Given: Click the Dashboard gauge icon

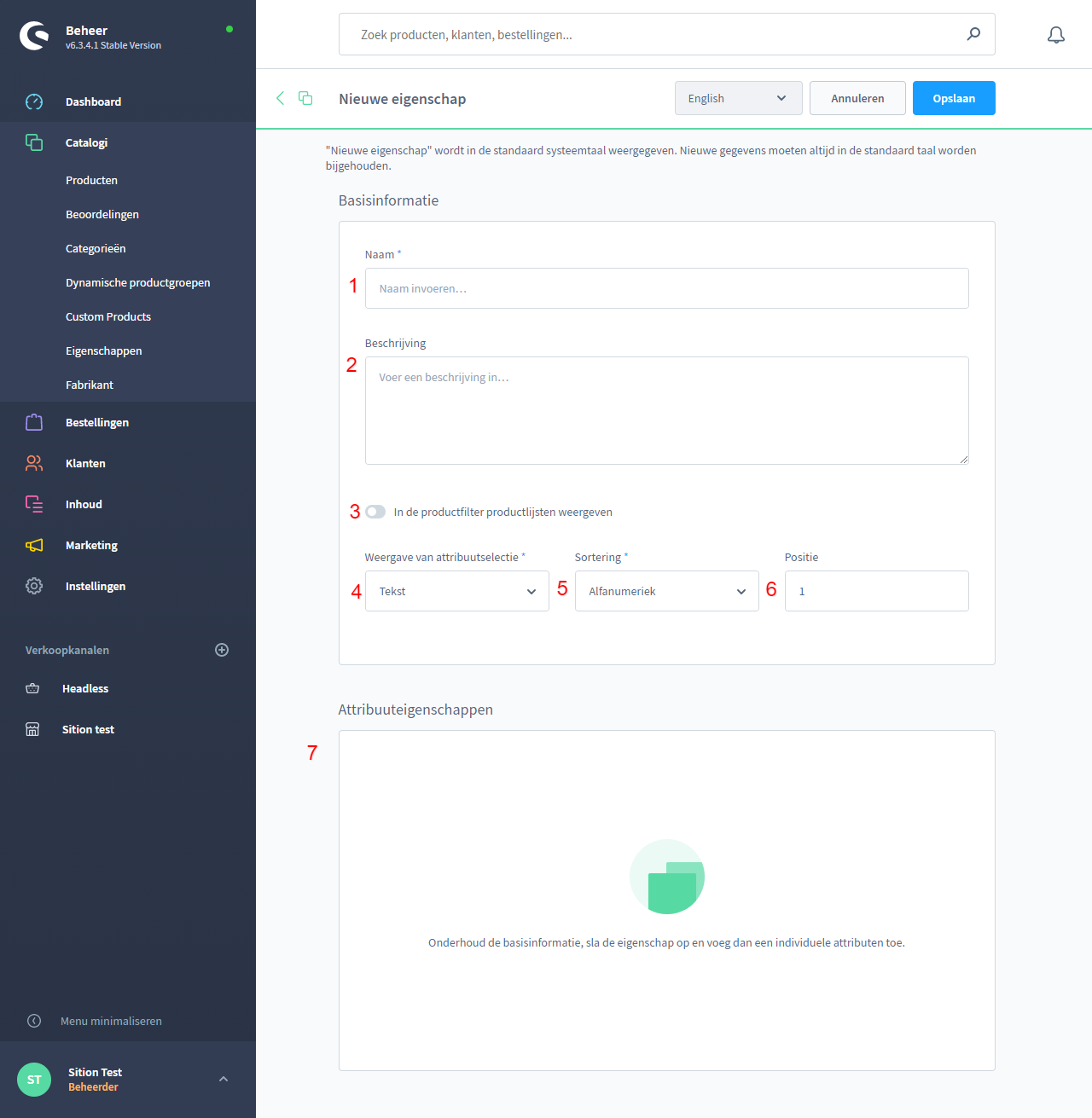Looking at the screenshot, I should point(34,101).
